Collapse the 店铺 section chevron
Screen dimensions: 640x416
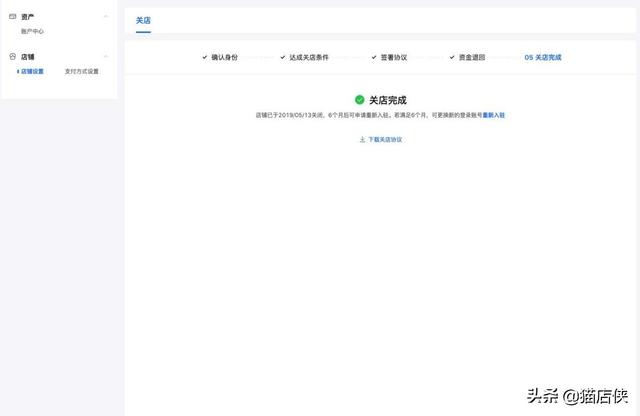point(106,57)
